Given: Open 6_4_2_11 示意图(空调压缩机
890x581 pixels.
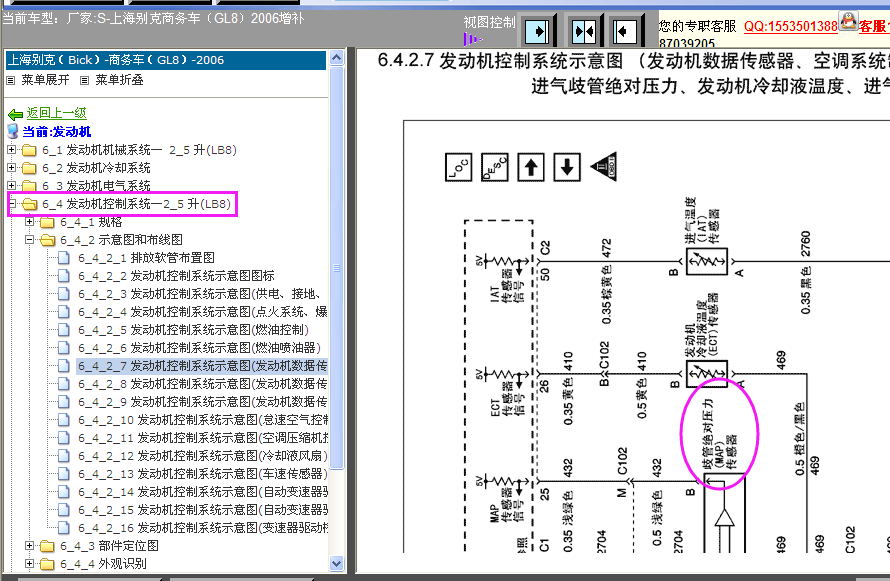Looking at the screenshot, I should 203,438.
